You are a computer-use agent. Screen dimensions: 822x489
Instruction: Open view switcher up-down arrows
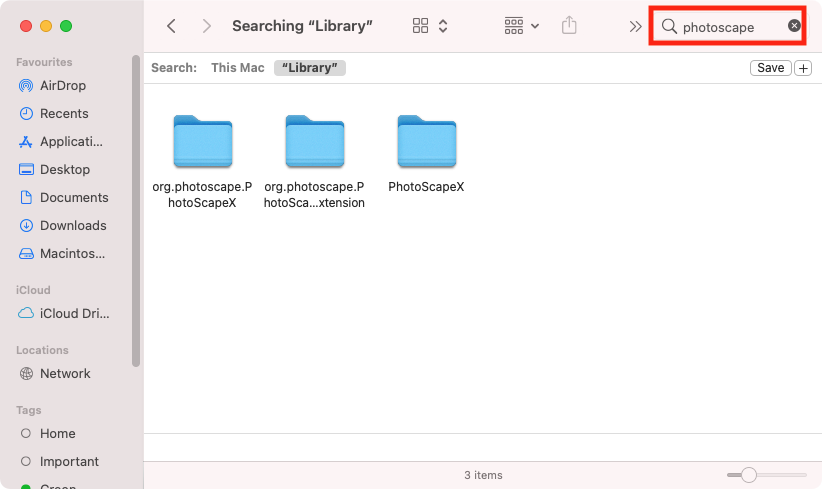(443, 26)
